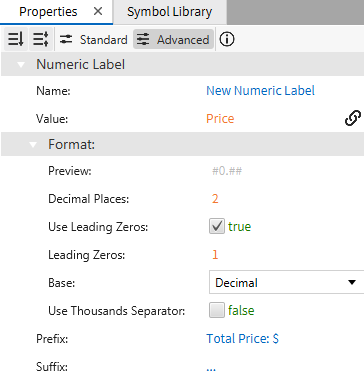Collapse the Format section
Image resolution: width=364 pixels, height=379 pixels.
pyautogui.click(x=33, y=145)
